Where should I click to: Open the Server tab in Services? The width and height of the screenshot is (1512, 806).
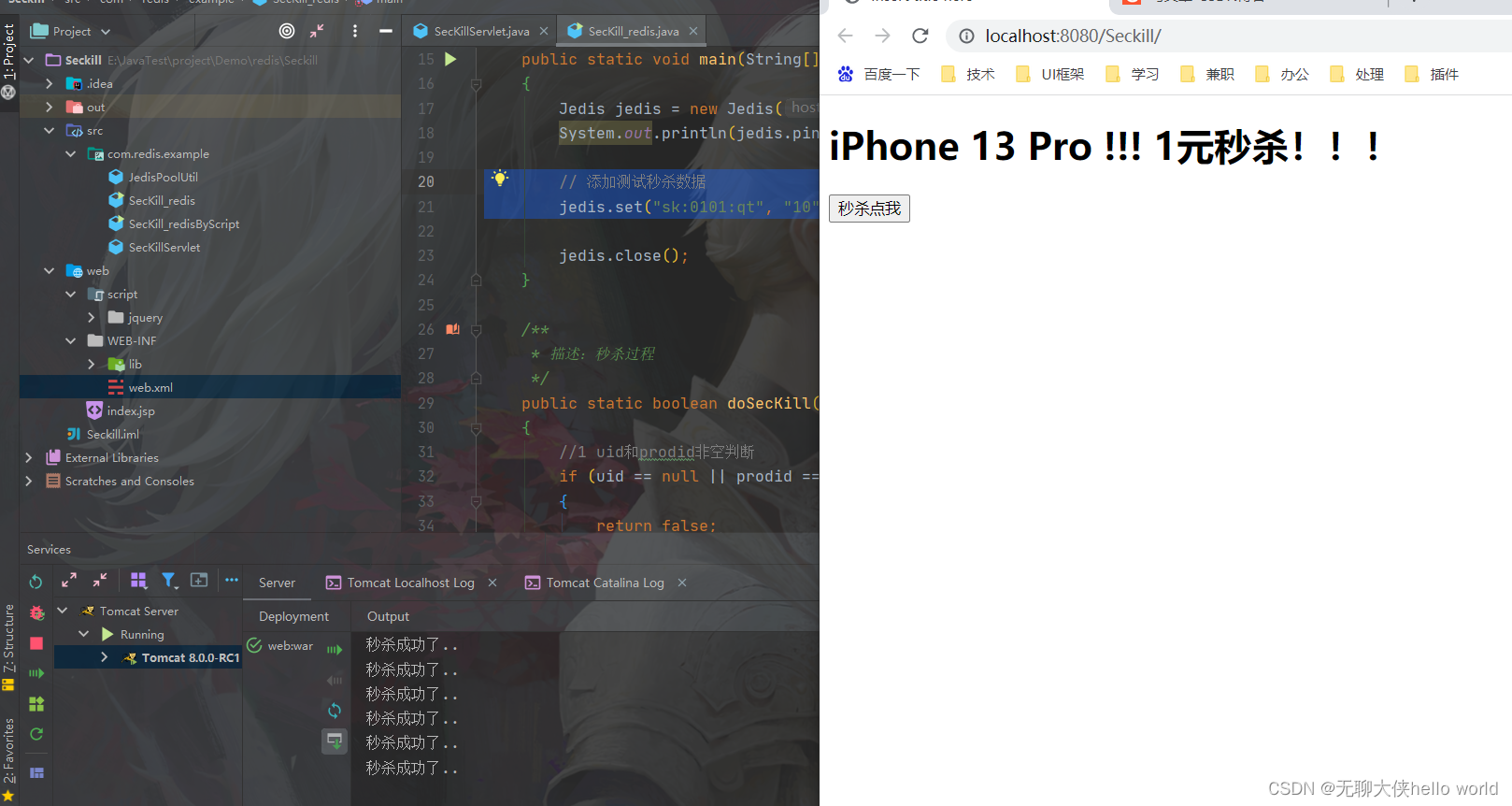coord(277,583)
